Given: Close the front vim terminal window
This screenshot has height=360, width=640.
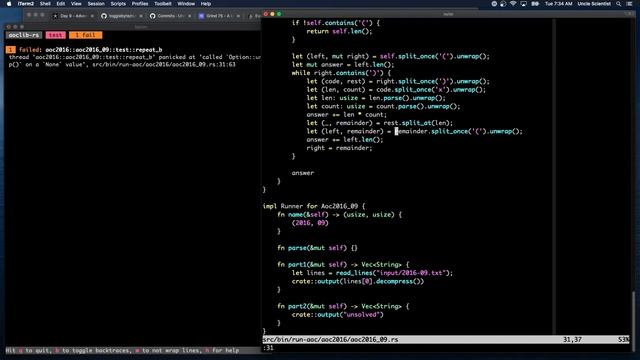Looking at the screenshot, I should (266, 14).
